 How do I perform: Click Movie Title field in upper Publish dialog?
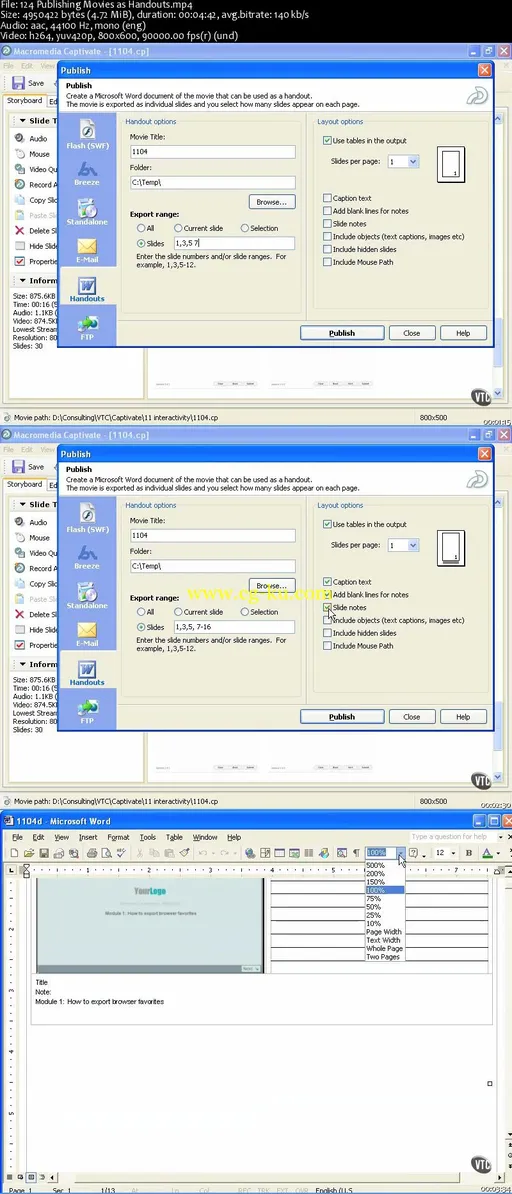(x=213, y=152)
